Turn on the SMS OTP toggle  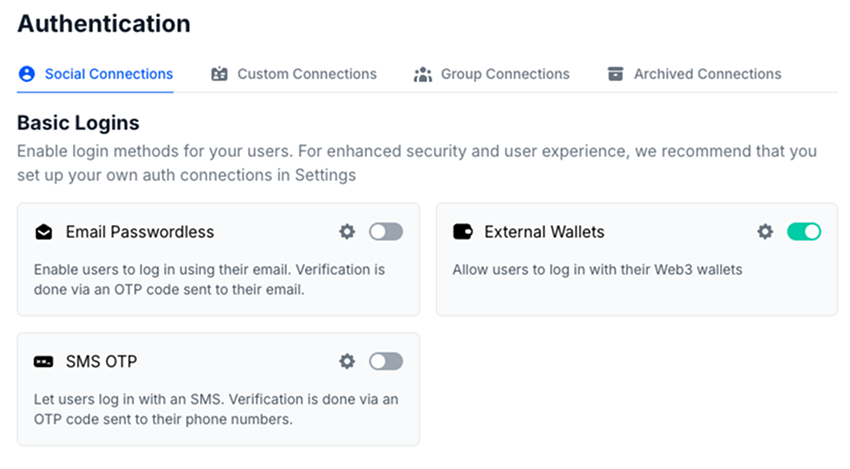tap(386, 361)
